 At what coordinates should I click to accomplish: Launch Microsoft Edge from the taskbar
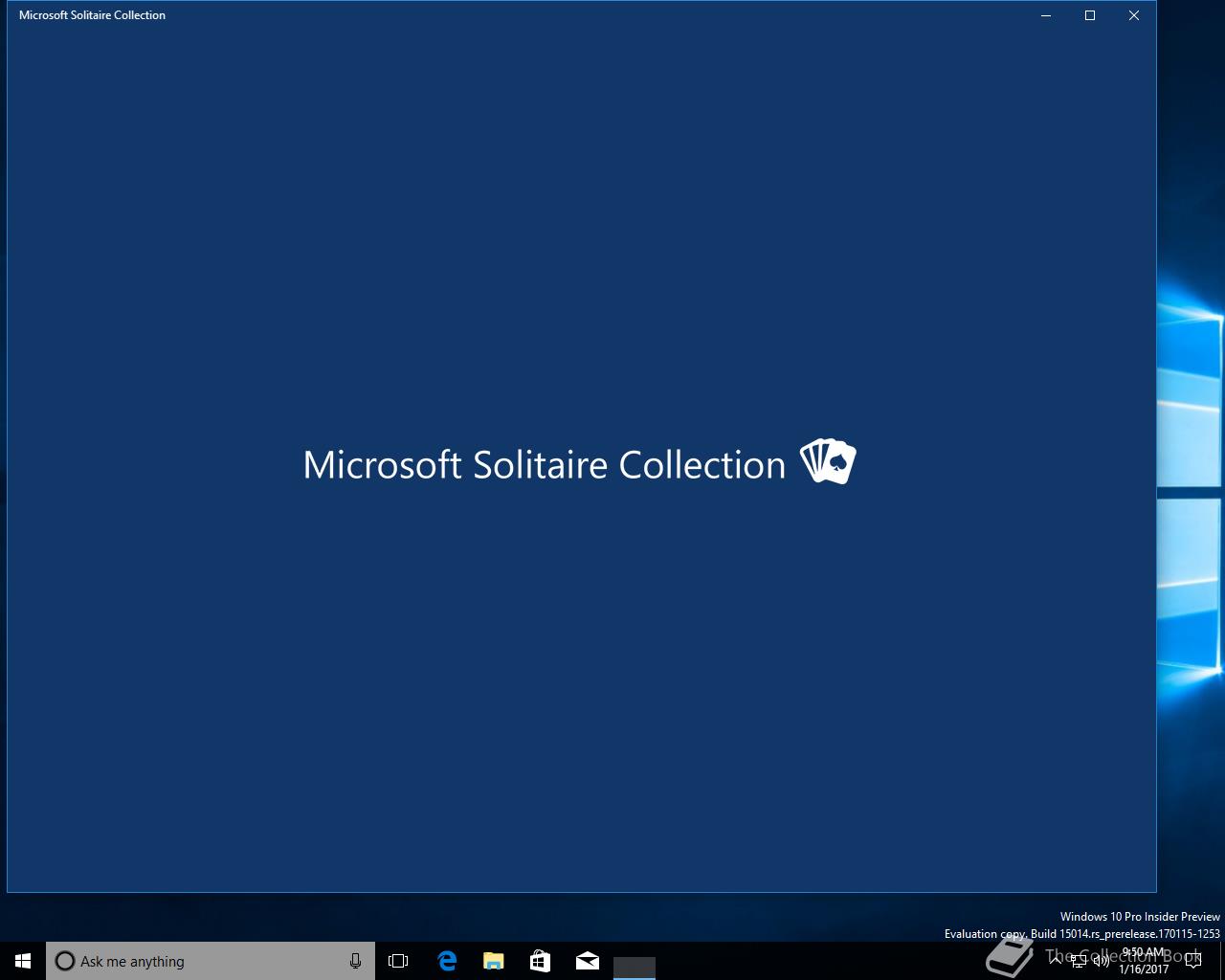[446, 961]
